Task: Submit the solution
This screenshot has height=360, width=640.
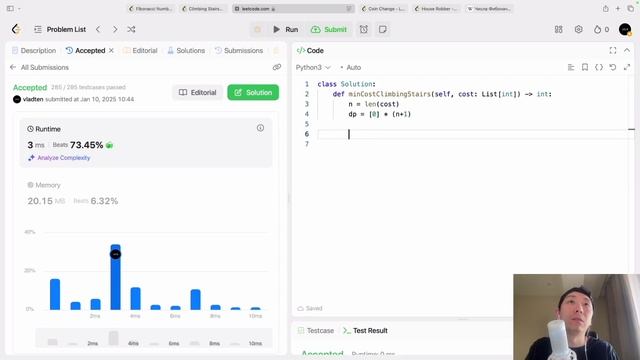Action: [x=329, y=29]
